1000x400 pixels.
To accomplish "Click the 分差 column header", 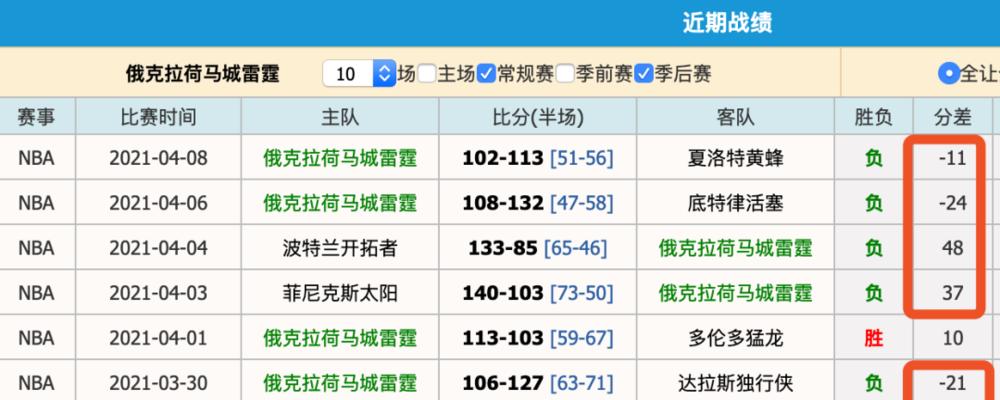I will pos(953,117).
